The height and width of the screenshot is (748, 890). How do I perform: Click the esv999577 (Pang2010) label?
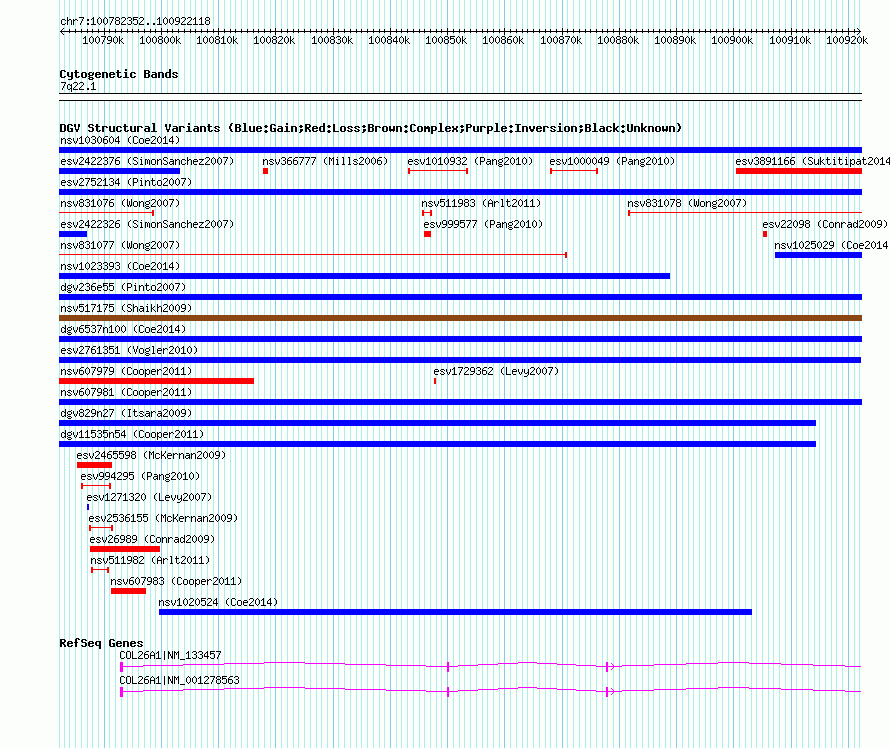[483, 224]
